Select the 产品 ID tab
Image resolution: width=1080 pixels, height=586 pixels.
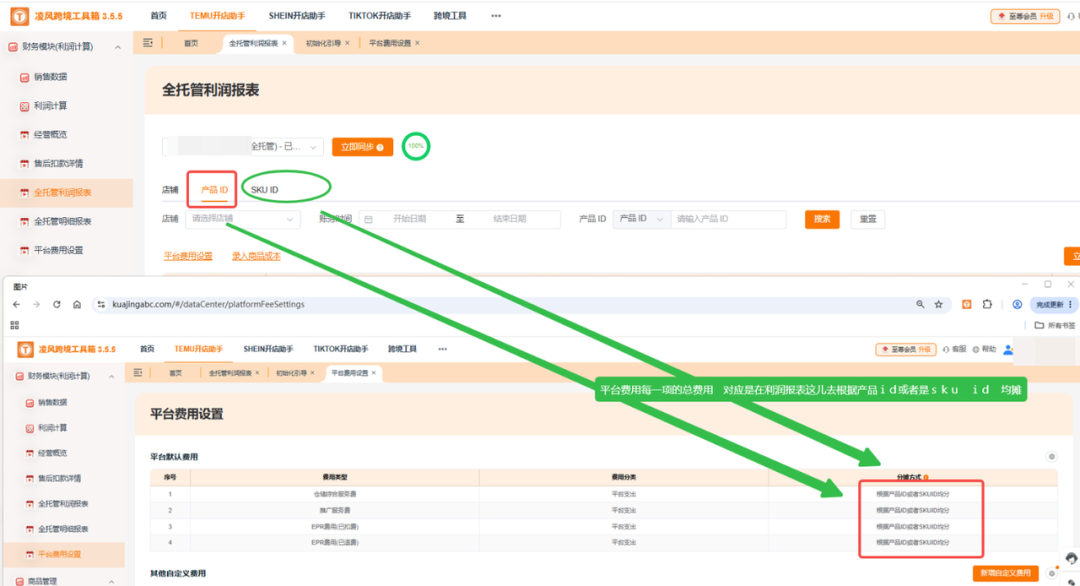(214, 190)
